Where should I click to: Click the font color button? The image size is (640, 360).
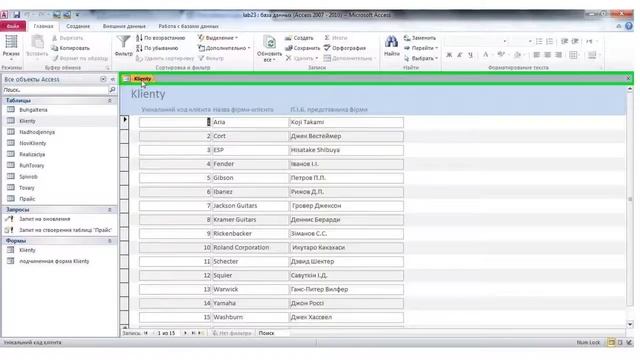(x=486, y=55)
